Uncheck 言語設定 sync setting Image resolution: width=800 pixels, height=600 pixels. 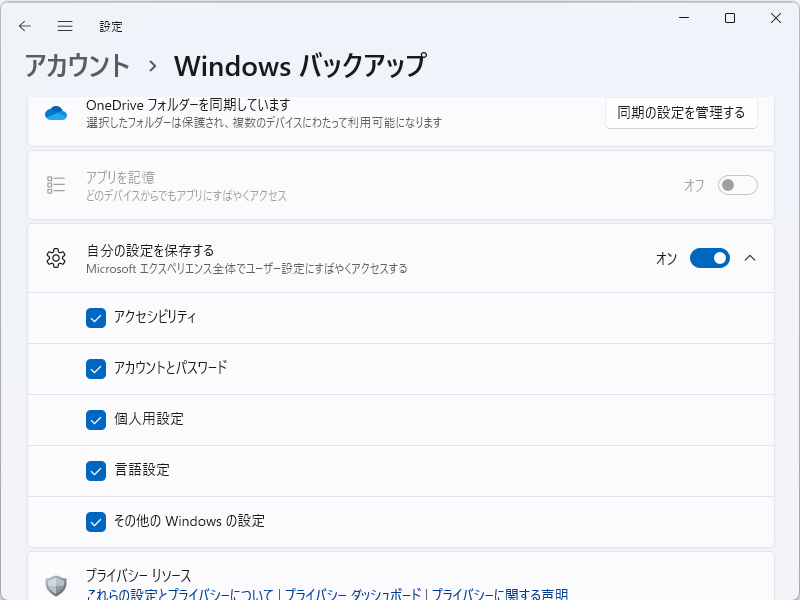click(96, 470)
